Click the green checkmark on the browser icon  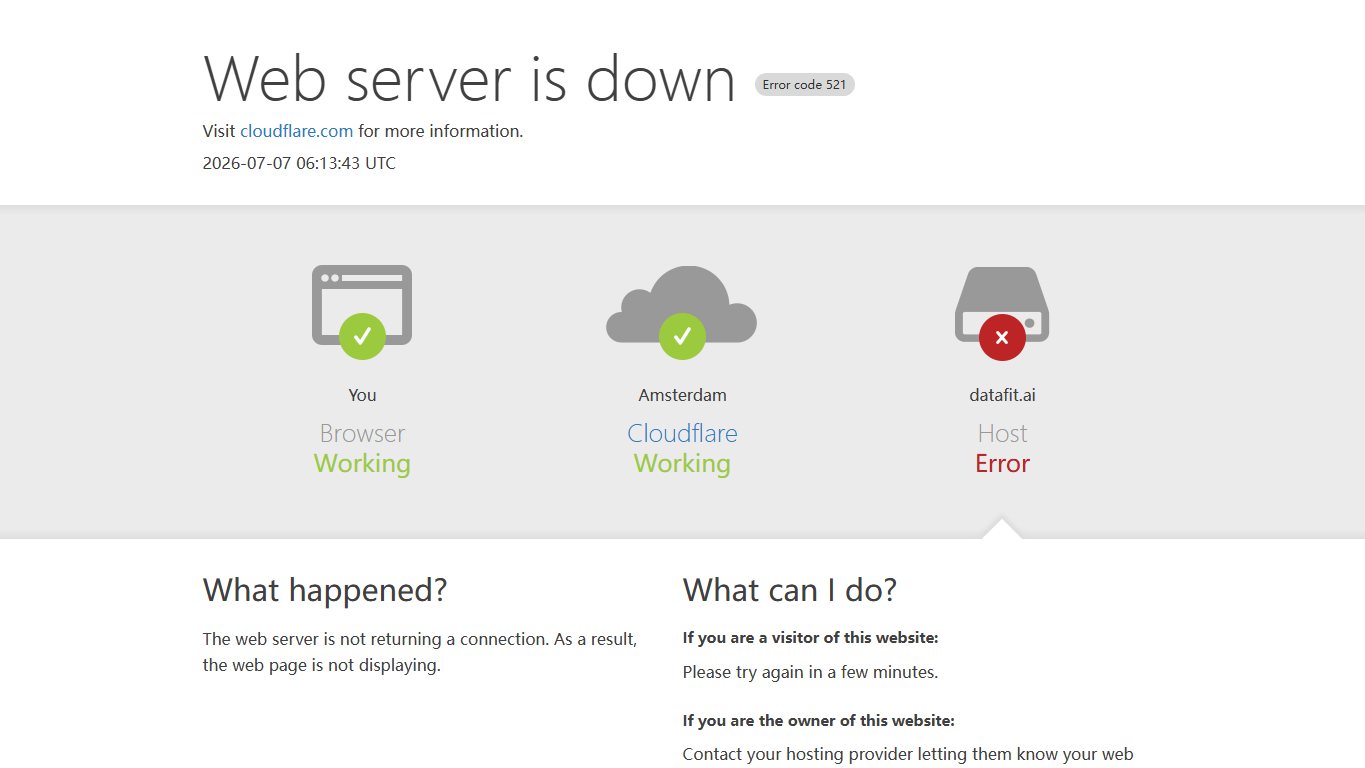point(362,337)
